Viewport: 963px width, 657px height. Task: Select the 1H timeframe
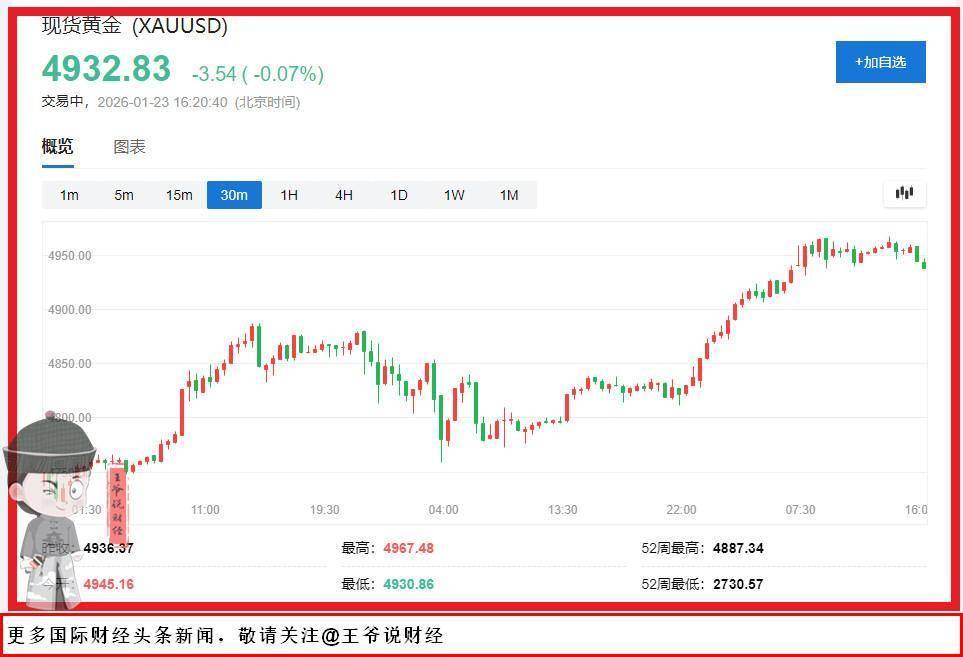click(289, 195)
